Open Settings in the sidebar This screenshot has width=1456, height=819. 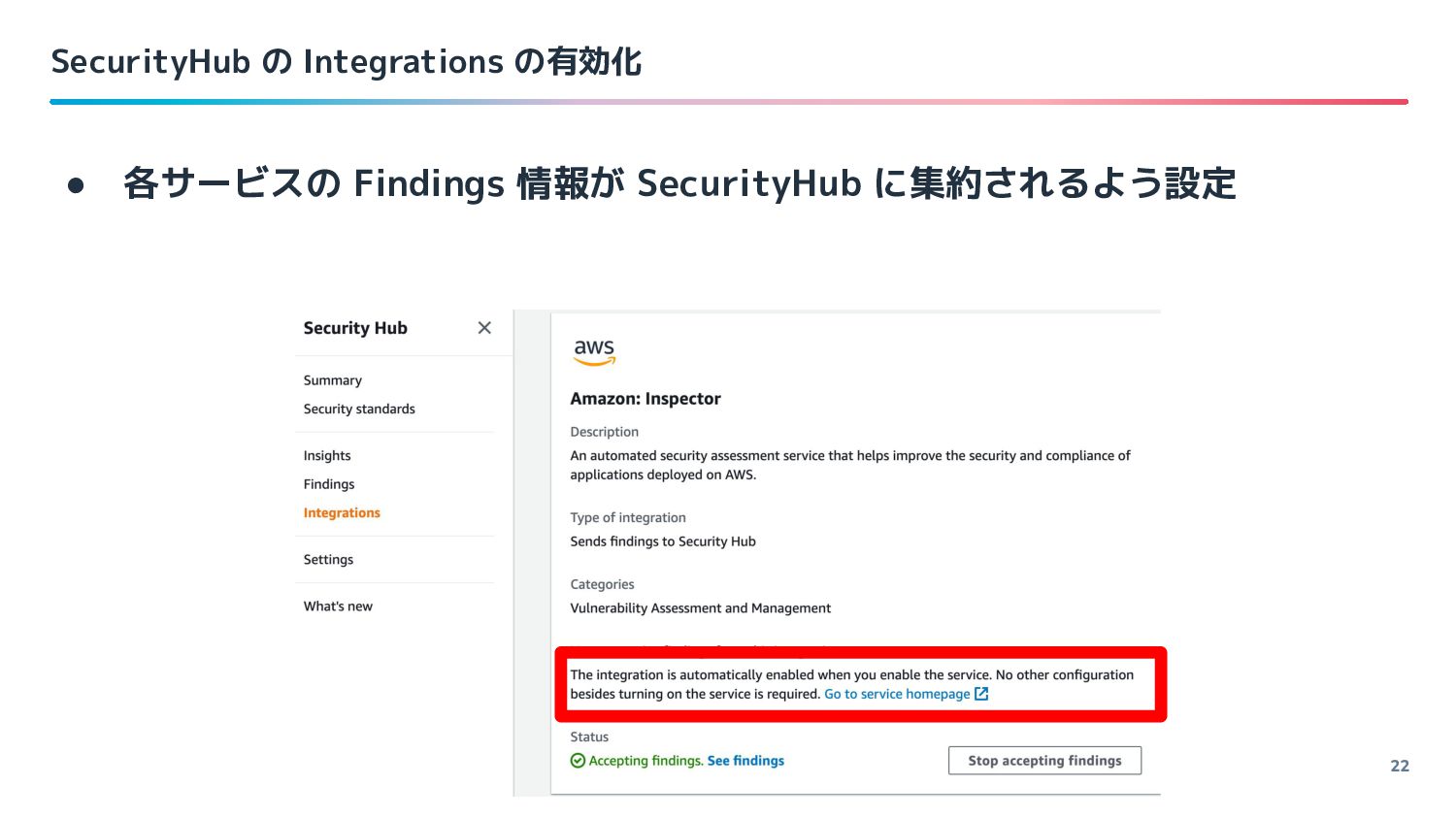[x=328, y=559]
